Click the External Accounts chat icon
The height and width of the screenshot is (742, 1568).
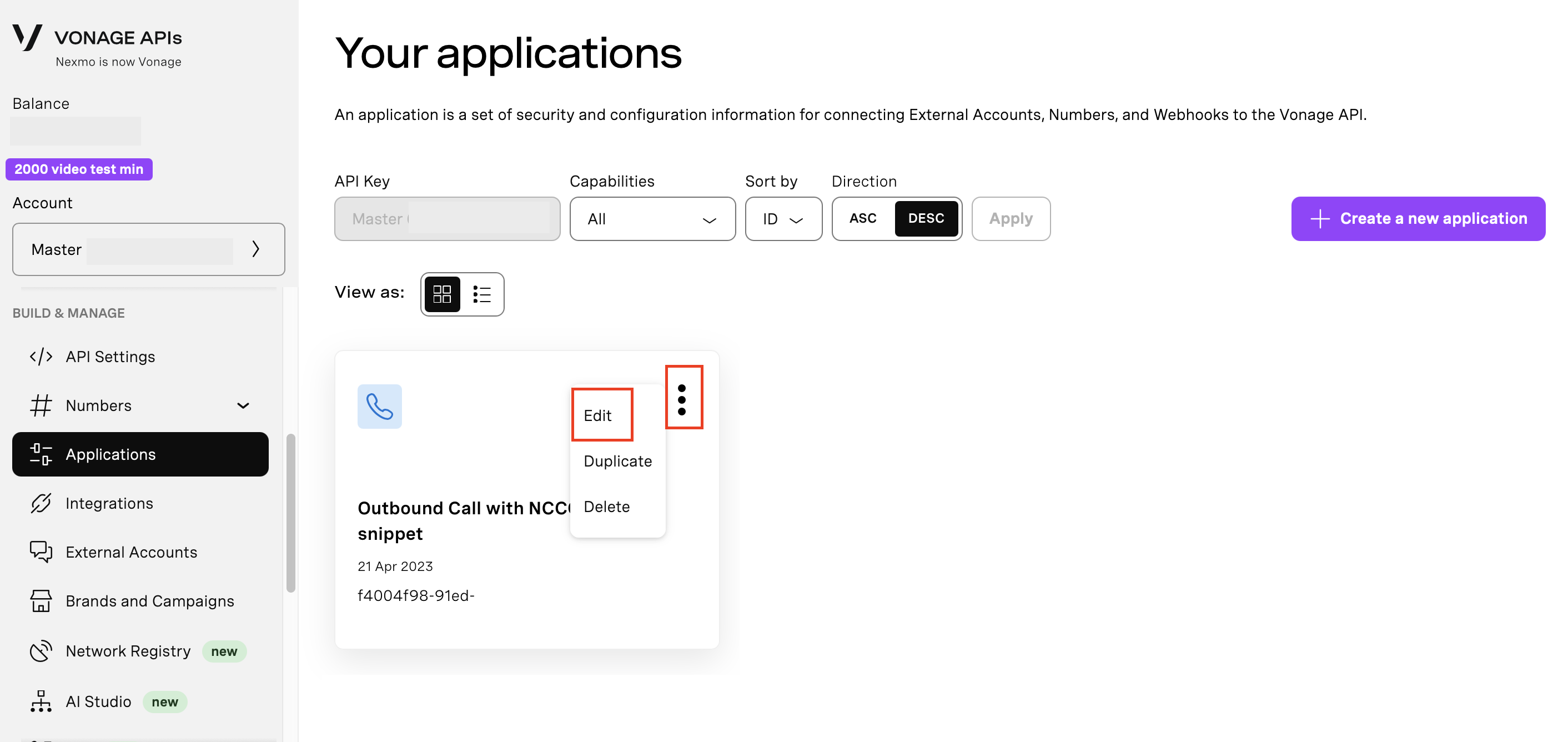[x=41, y=552]
